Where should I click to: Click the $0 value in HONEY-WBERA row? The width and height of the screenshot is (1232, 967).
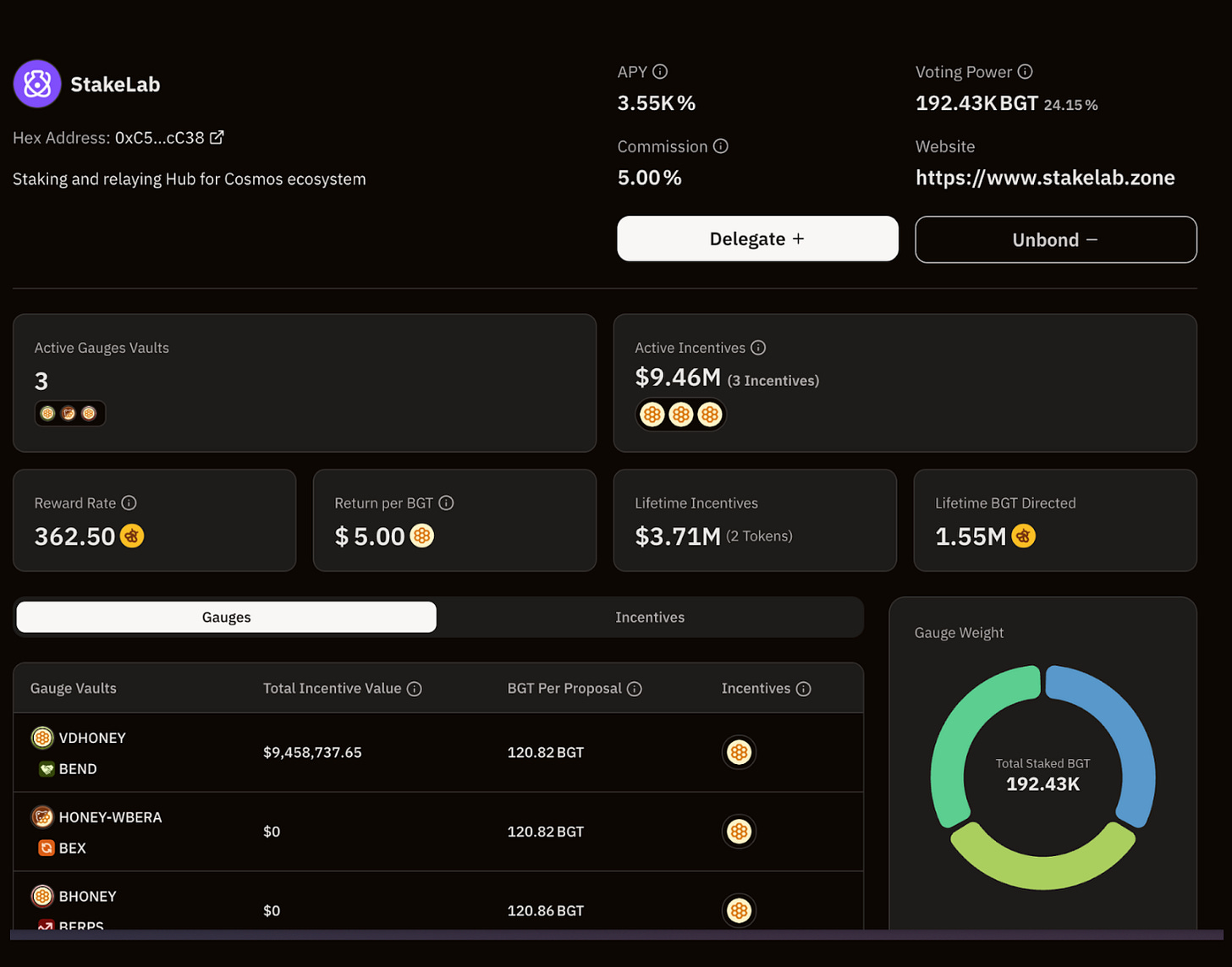[272, 832]
